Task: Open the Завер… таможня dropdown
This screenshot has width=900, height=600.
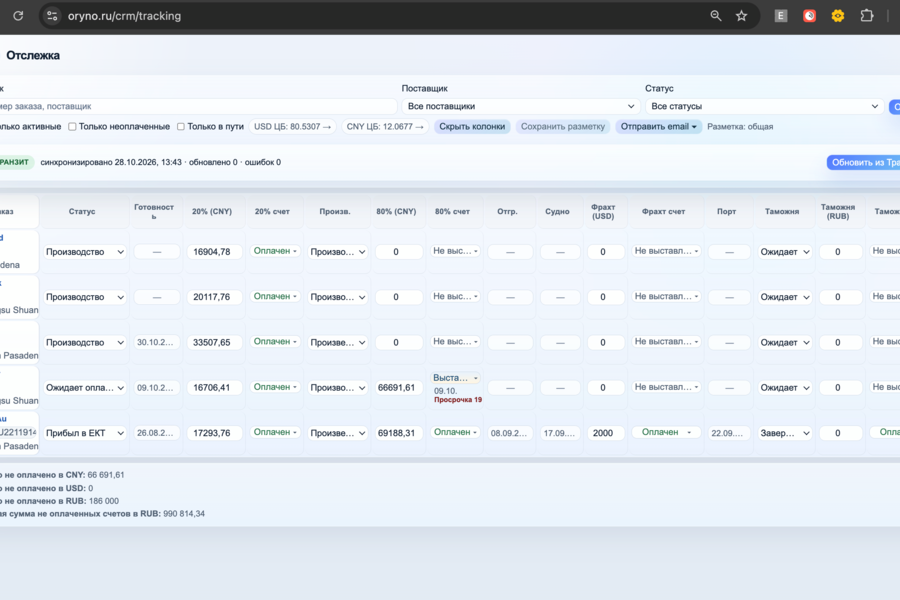Action: click(x=784, y=433)
